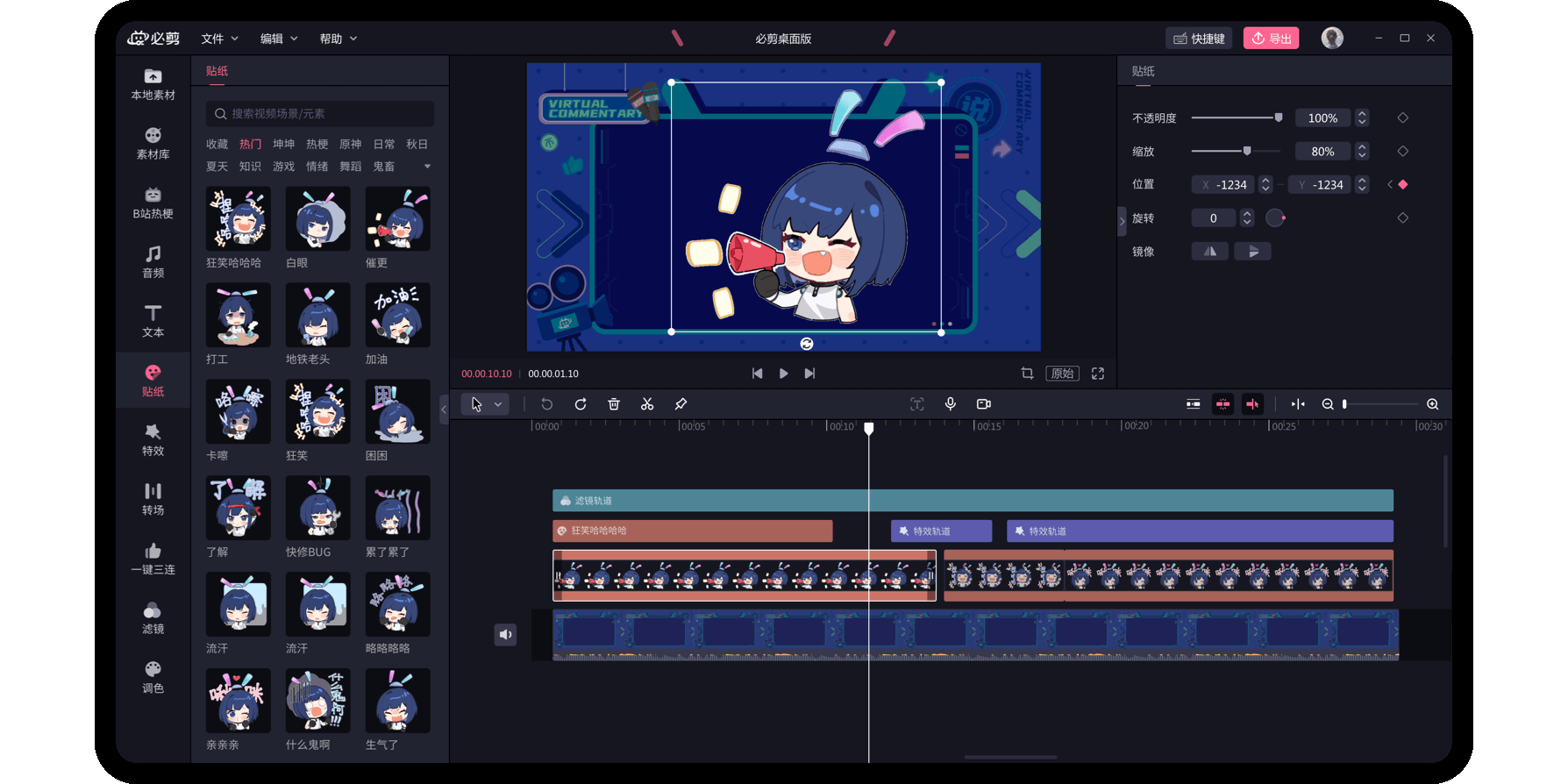Click the 导出 export button

tap(1272, 38)
